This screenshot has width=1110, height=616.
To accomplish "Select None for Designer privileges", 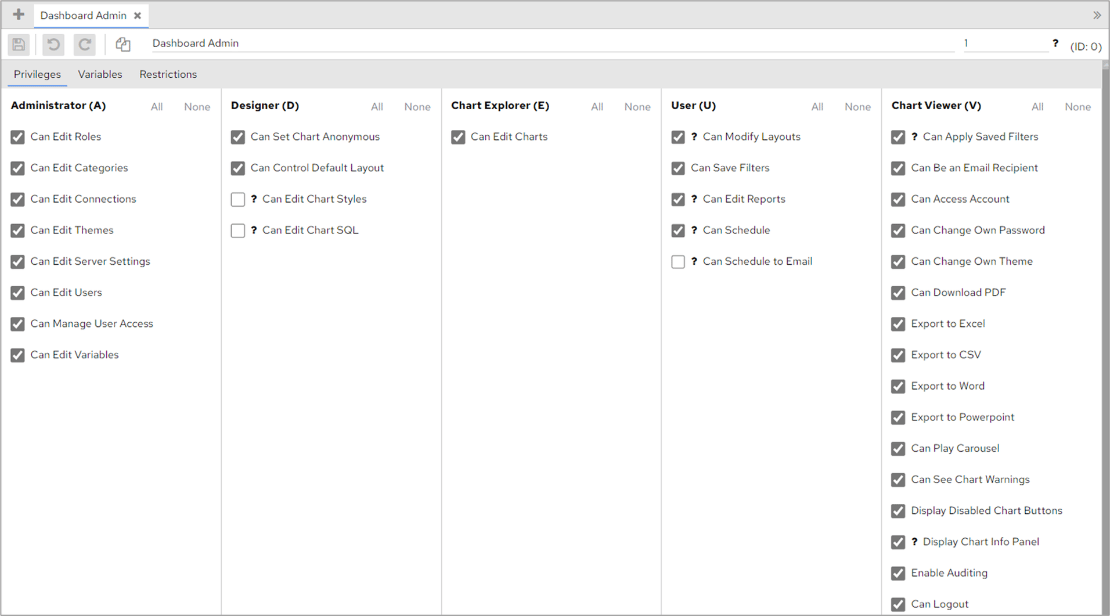I will 417,107.
